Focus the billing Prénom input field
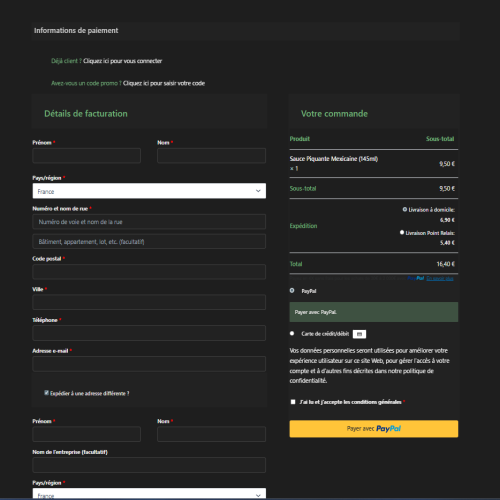Viewport: 500px width, 500px height. (87, 156)
